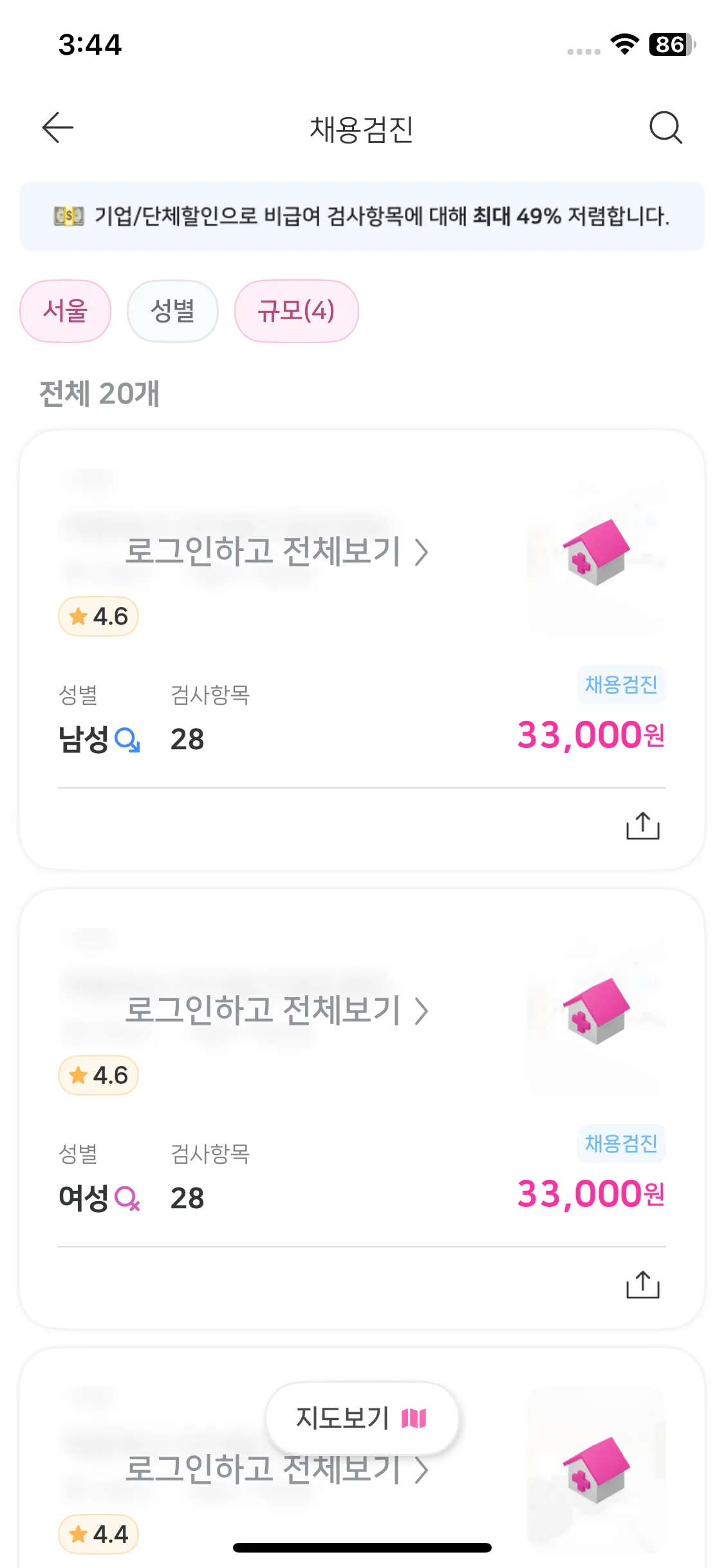Open the 규모(4) filter chip
The height and width of the screenshot is (1568, 724).
pos(296,311)
